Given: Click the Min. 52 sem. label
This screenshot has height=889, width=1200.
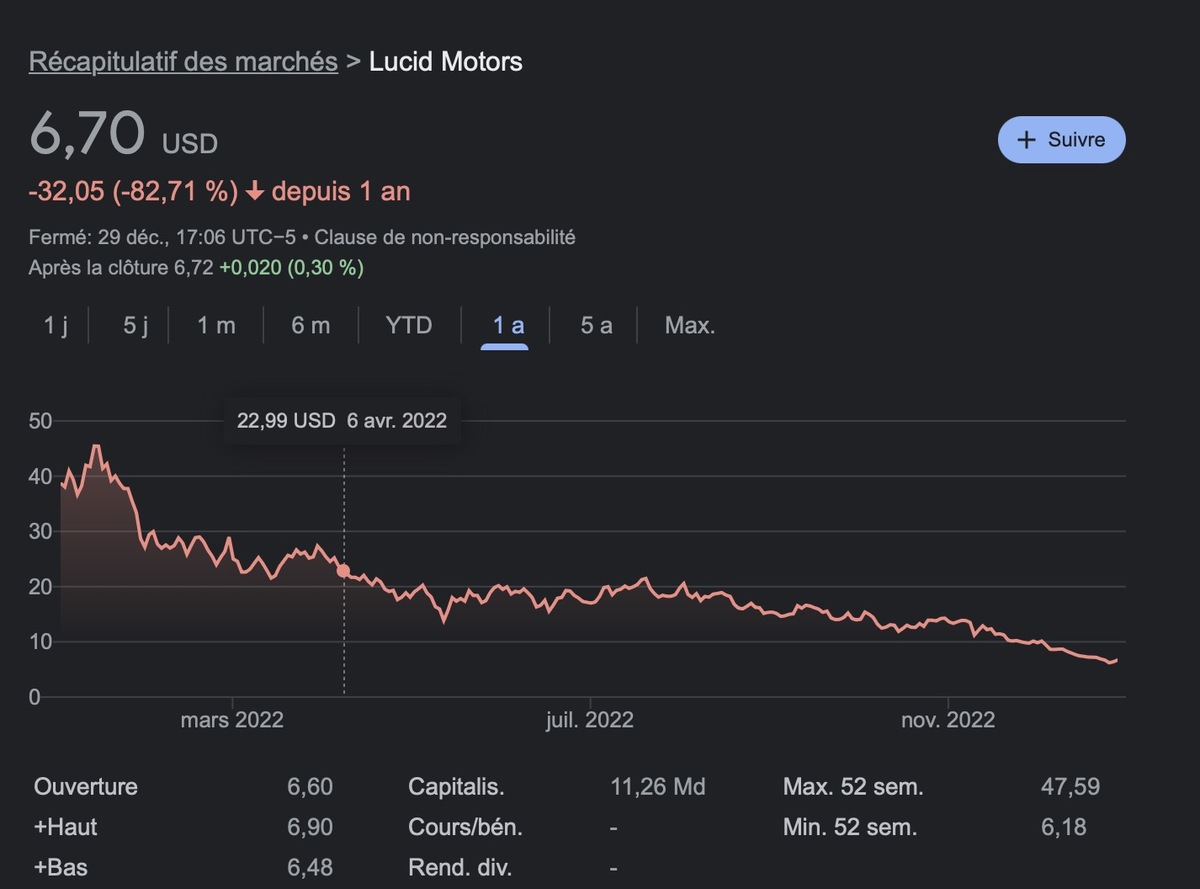Looking at the screenshot, I should click(850, 827).
